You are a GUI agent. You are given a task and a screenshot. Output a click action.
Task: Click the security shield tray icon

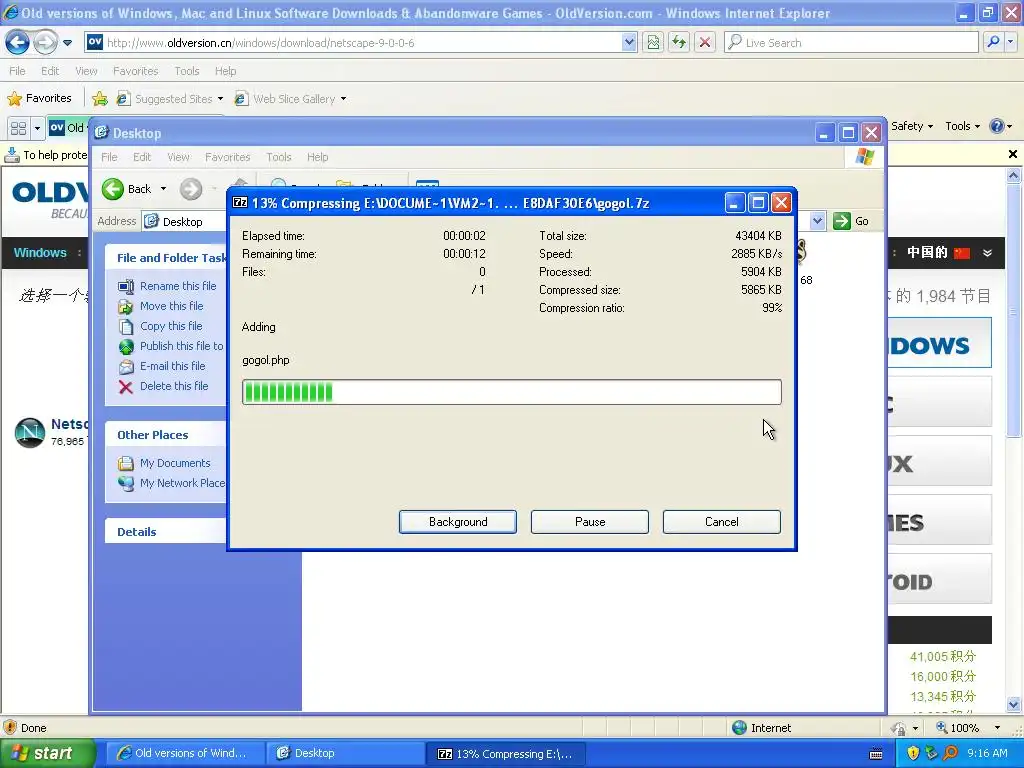point(913,754)
